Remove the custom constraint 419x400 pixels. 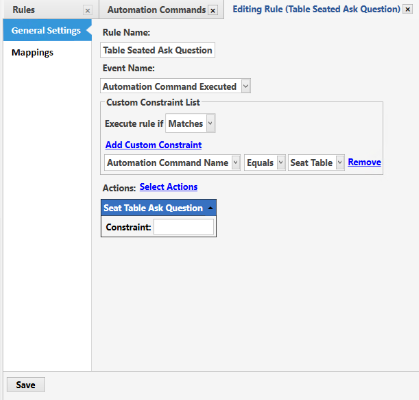click(364, 162)
